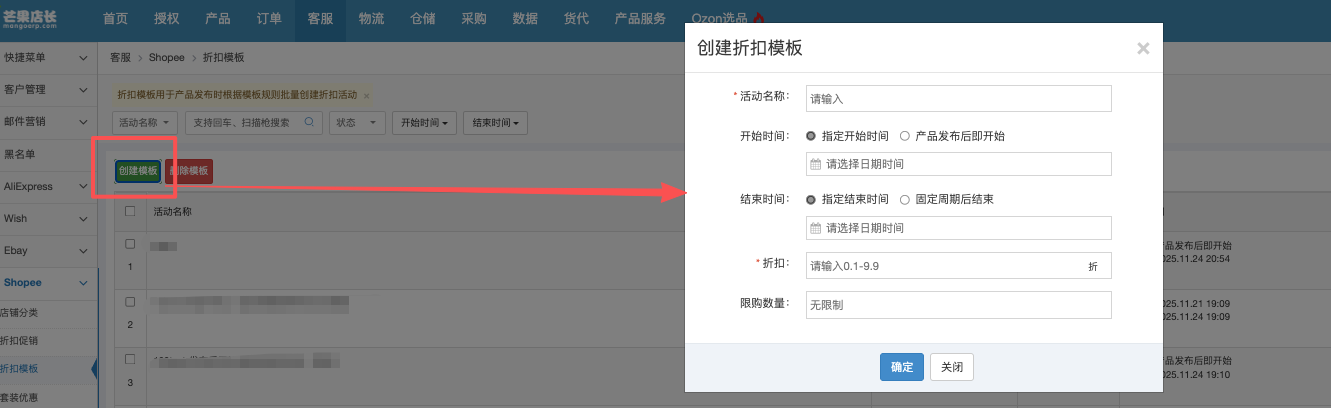Check the first row checkbox
The height and width of the screenshot is (408, 1331).
coord(130,244)
